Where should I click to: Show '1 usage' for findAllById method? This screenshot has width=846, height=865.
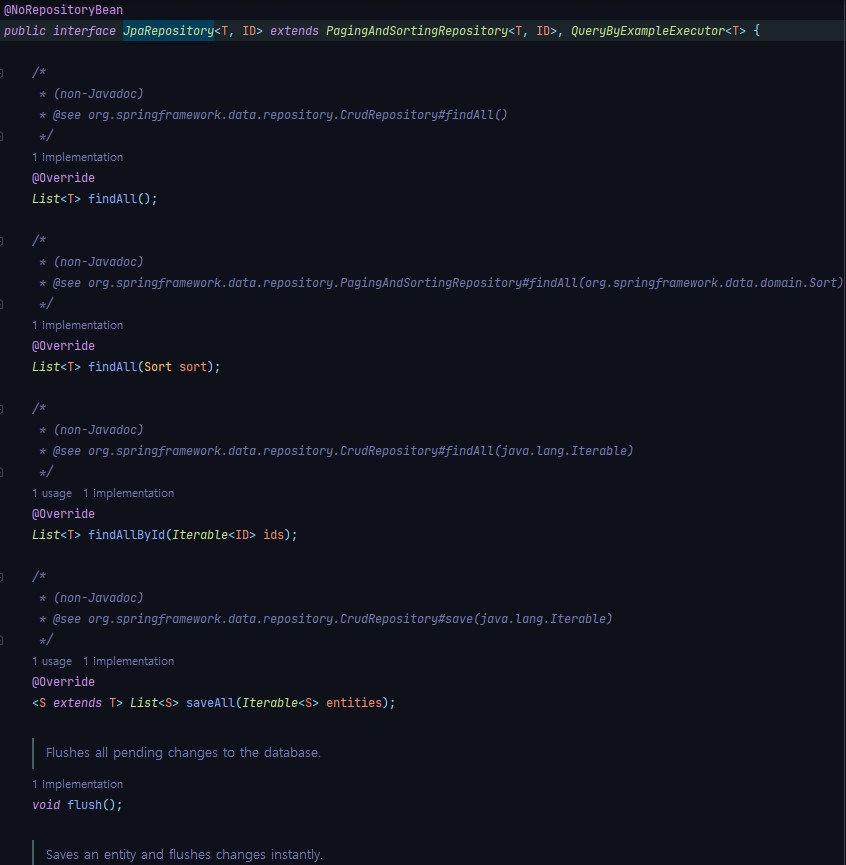(x=52, y=493)
